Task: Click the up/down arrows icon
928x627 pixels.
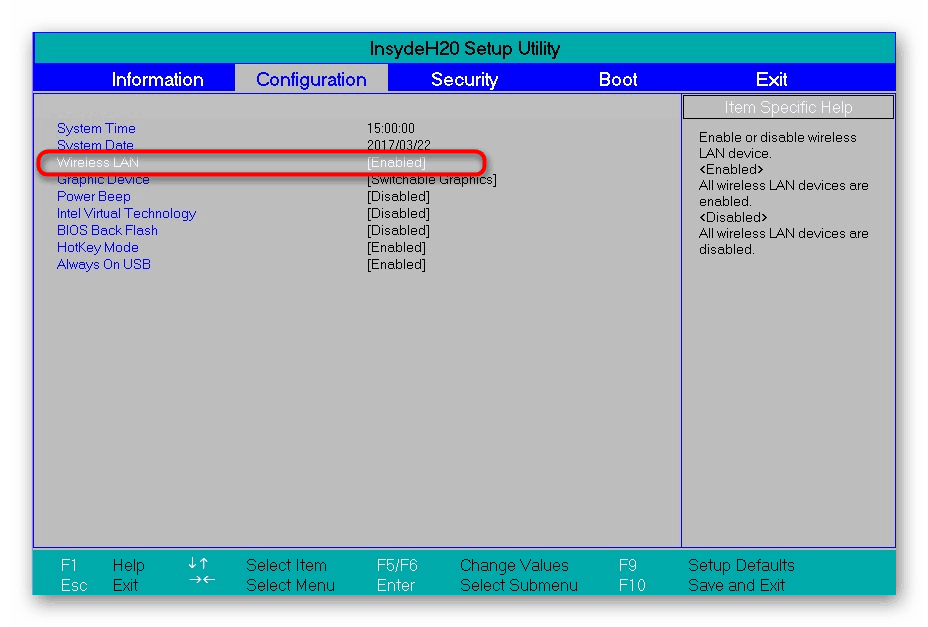Action: 198,563
